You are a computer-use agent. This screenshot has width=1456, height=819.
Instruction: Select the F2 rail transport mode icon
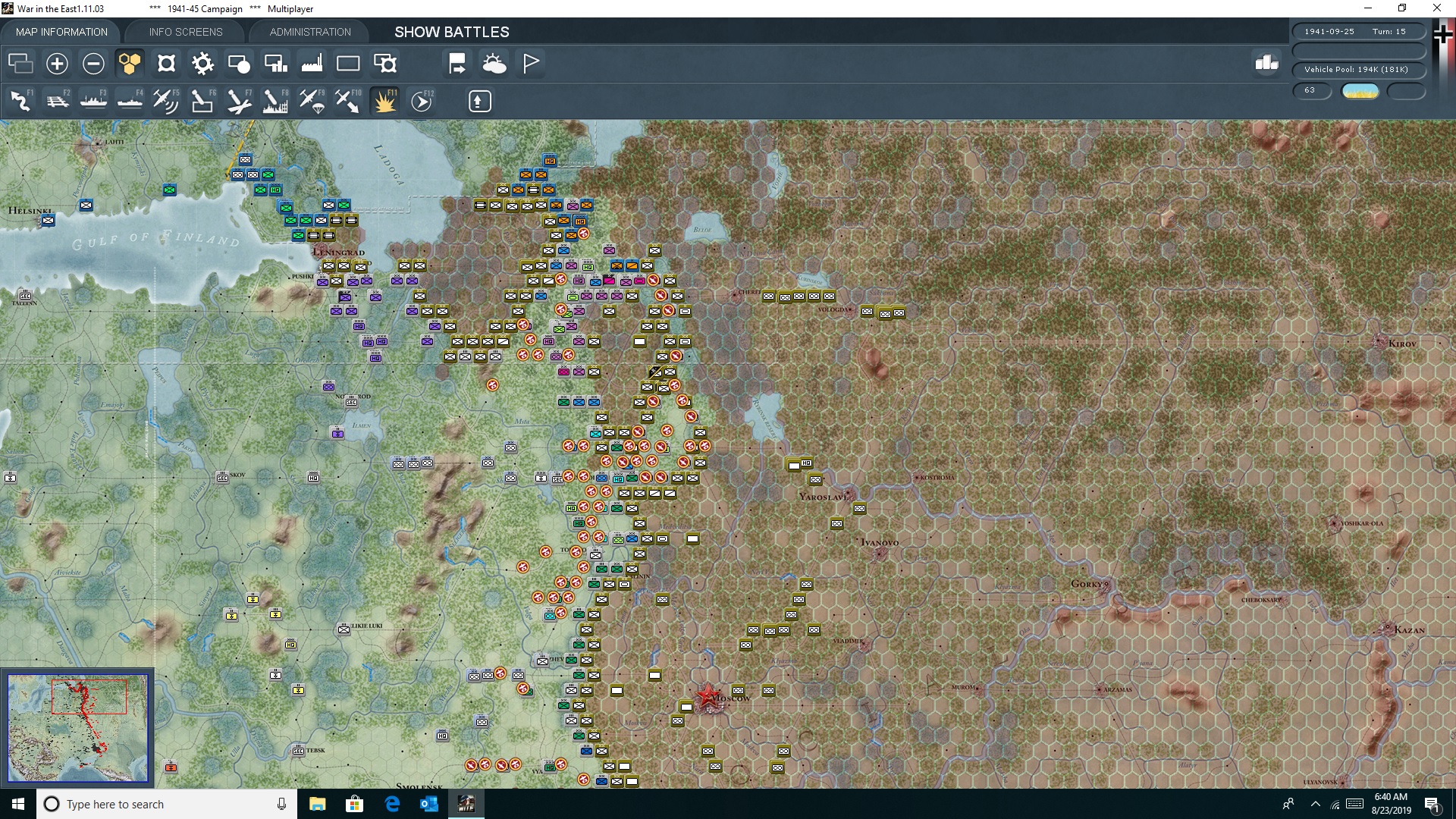(57, 101)
